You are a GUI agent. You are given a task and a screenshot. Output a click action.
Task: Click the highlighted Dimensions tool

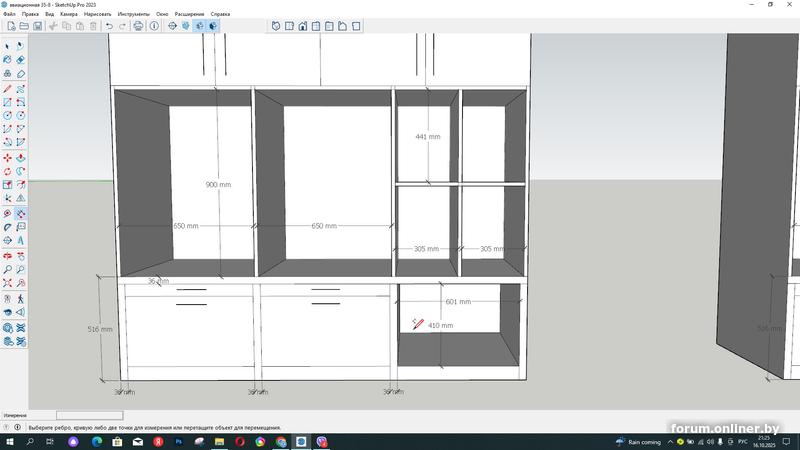pos(20,213)
